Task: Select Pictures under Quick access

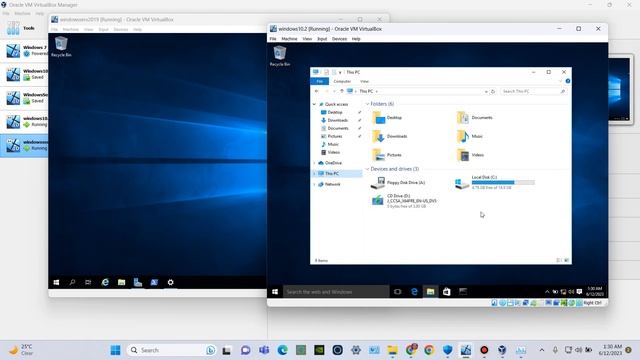Action: click(x=335, y=136)
